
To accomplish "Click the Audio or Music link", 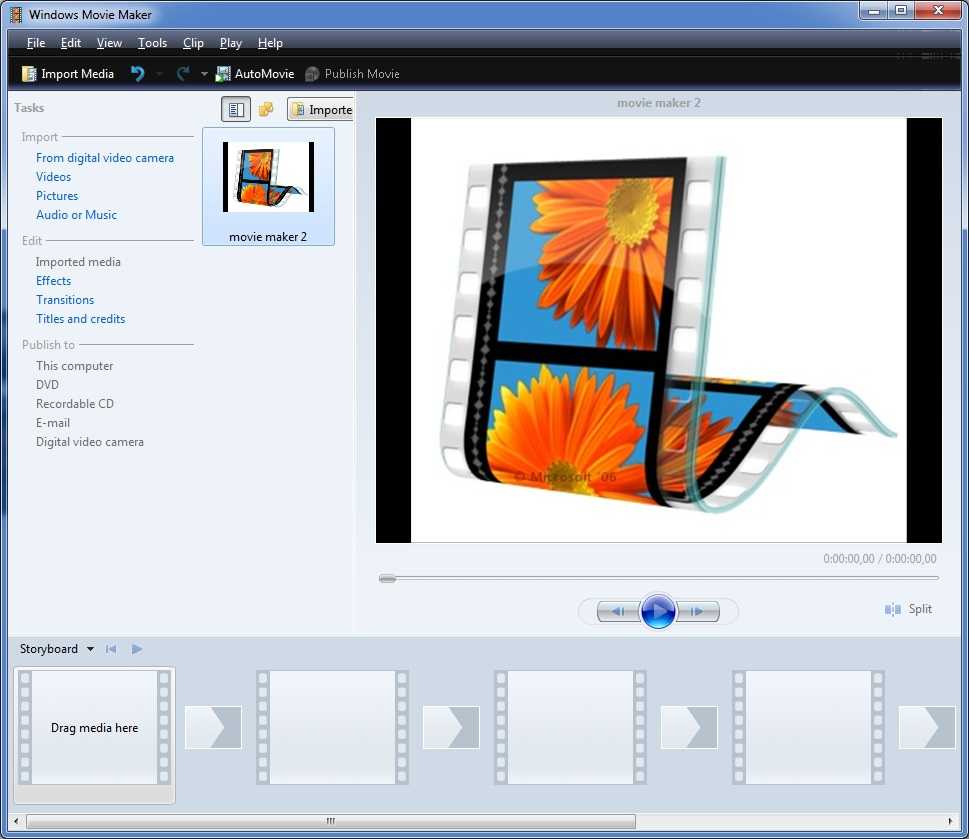I will pyautogui.click(x=76, y=215).
